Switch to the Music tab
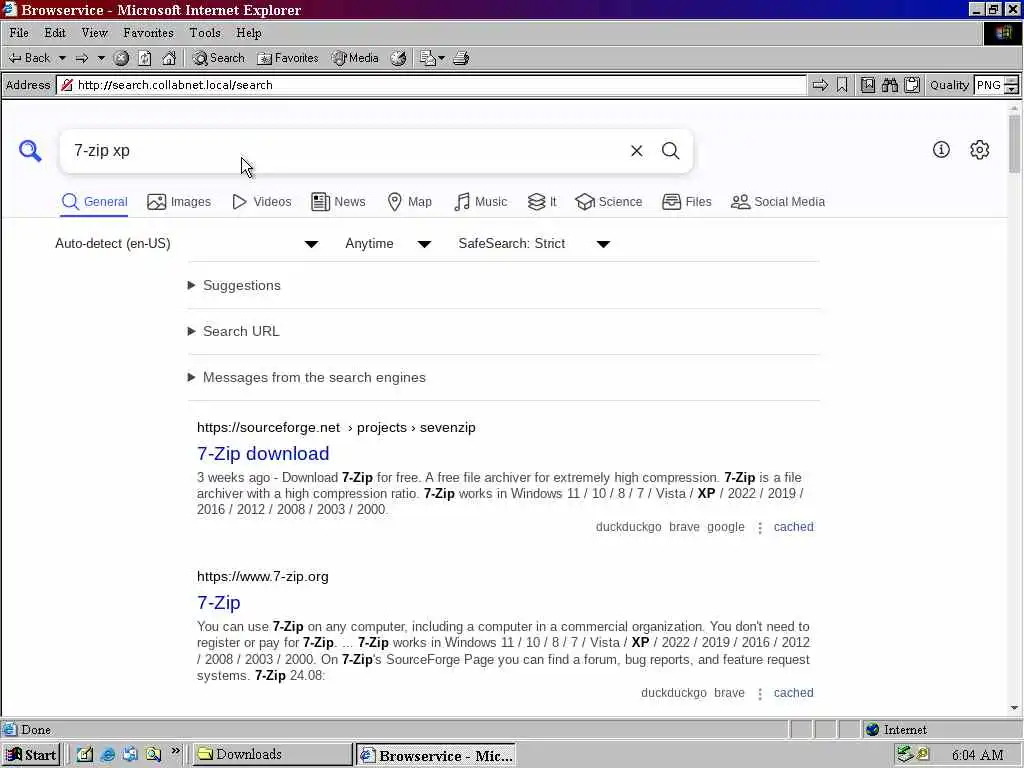Screen dimensions: 1024x768 (480, 202)
